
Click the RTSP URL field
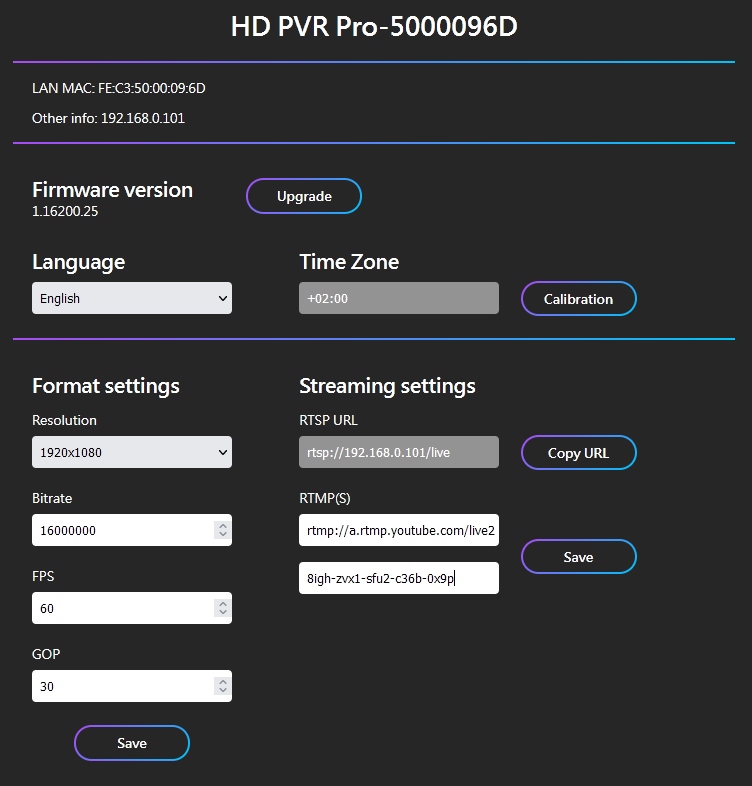coord(398,453)
